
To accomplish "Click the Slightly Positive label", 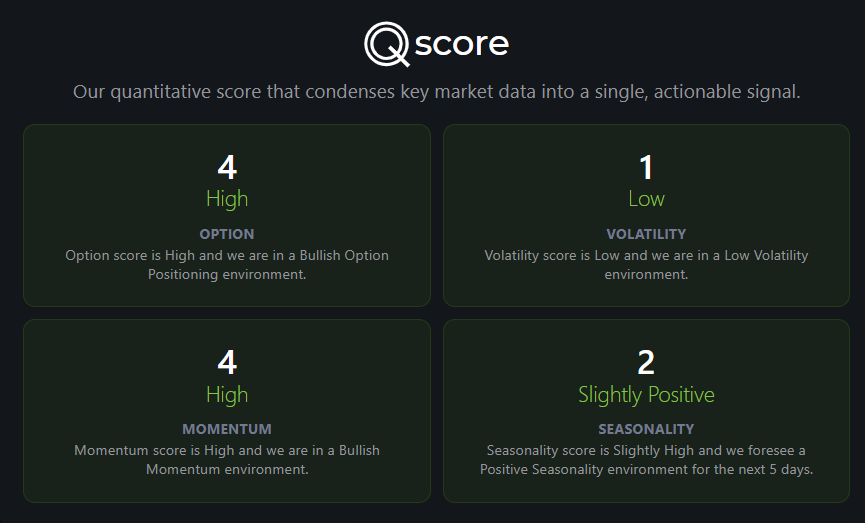I will click(x=646, y=394).
